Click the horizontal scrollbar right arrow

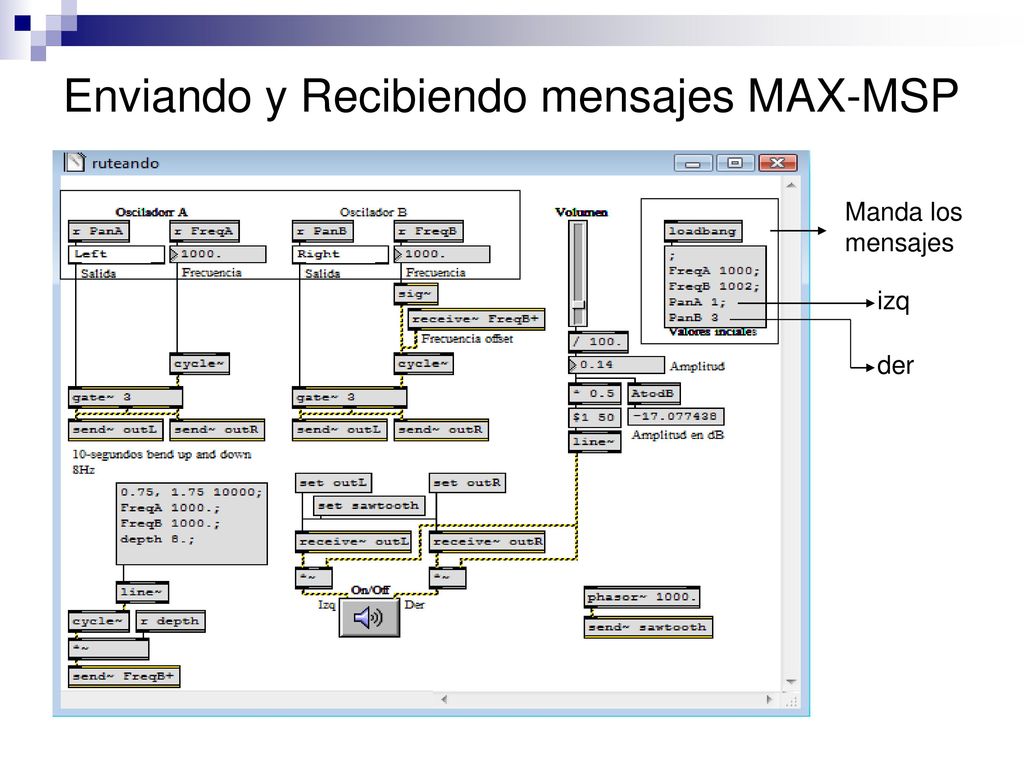[x=768, y=699]
